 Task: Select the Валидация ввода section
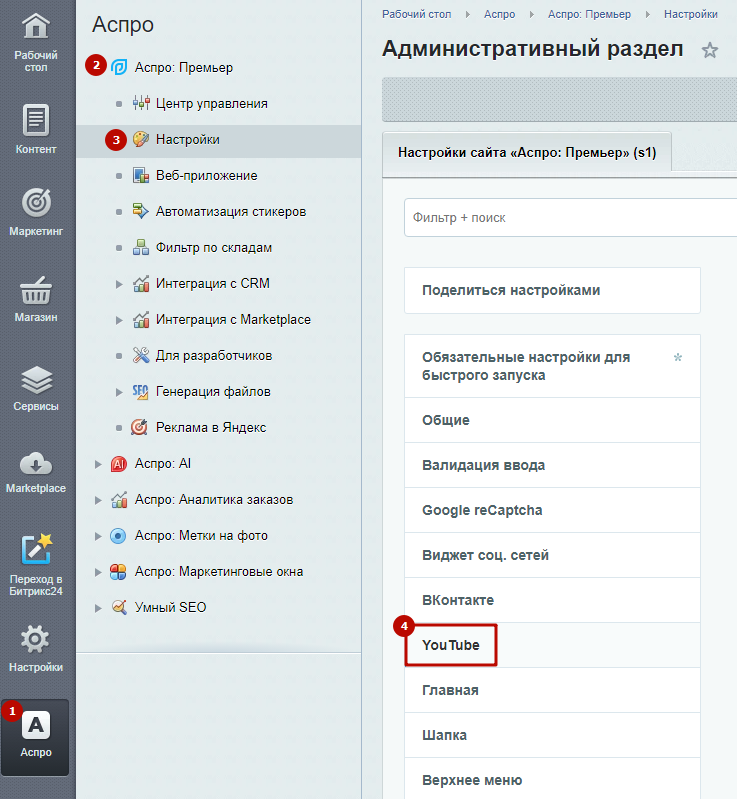point(552,465)
